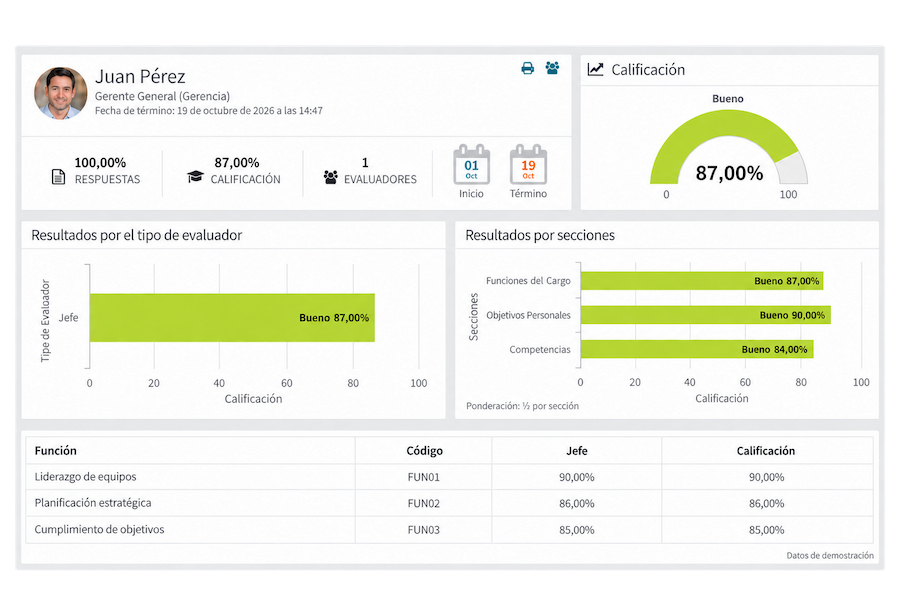
Task: Click the chart icon next to Calificación title
Action: (595, 69)
